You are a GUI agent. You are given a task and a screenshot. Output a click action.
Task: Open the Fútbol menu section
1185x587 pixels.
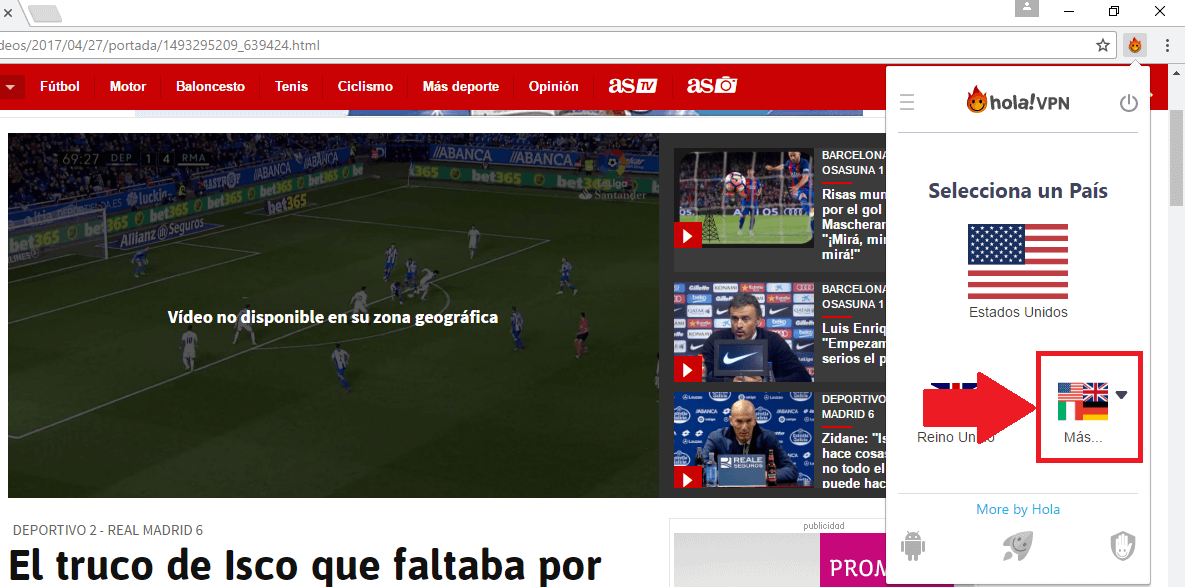pyautogui.click(x=60, y=86)
